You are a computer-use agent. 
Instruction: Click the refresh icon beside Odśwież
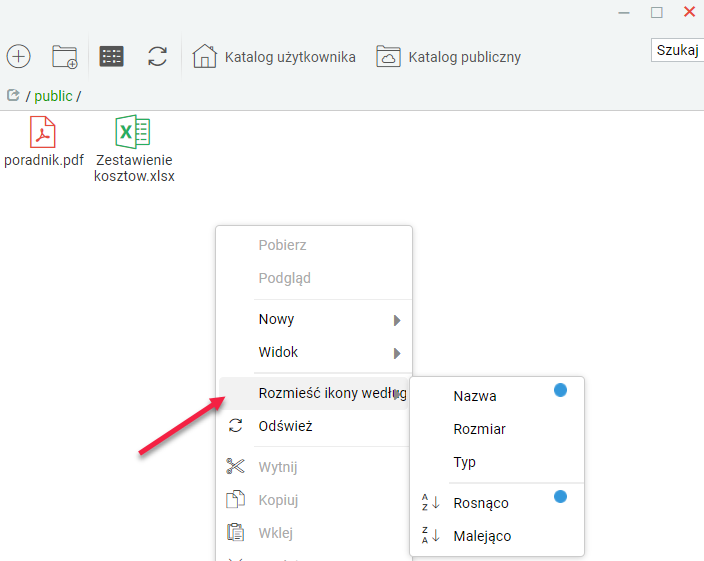(x=236, y=425)
